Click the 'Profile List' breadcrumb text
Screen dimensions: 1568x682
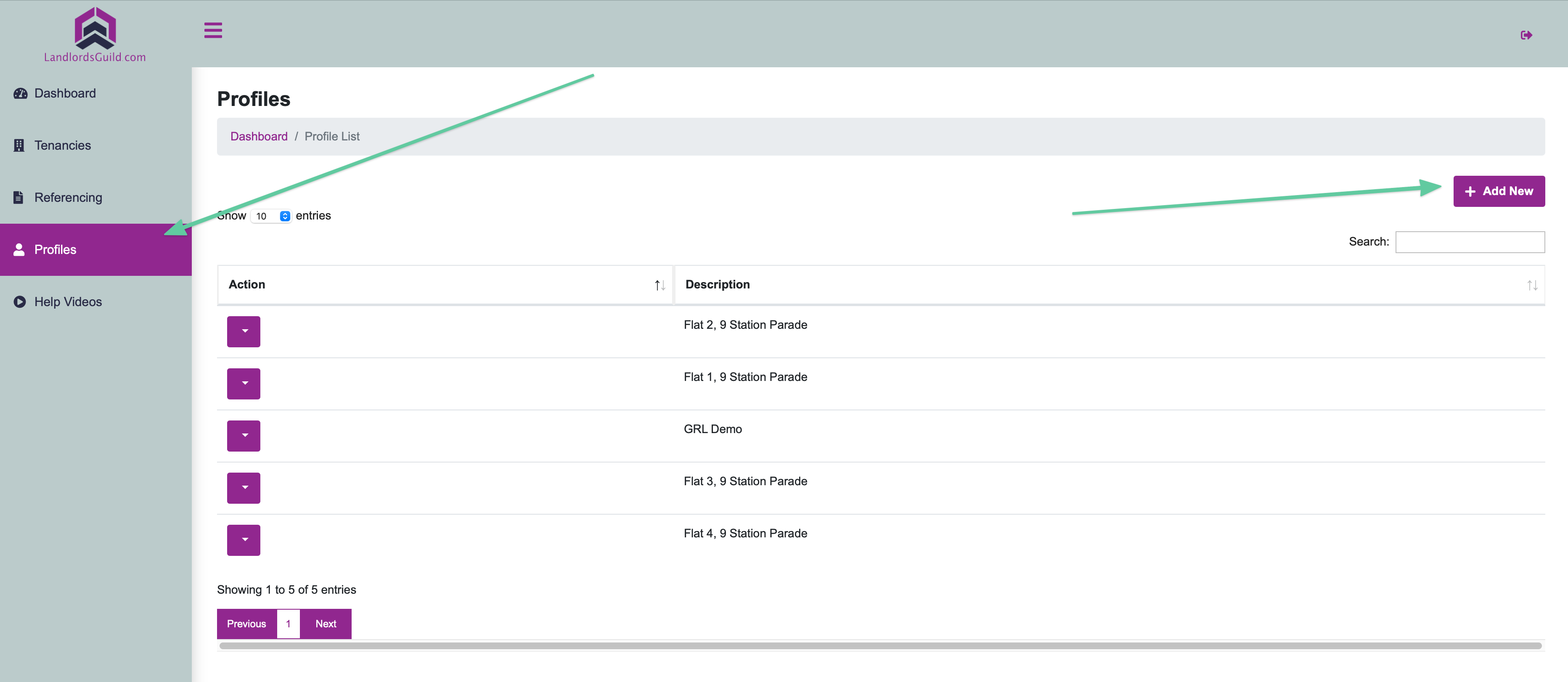tap(332, 136)
